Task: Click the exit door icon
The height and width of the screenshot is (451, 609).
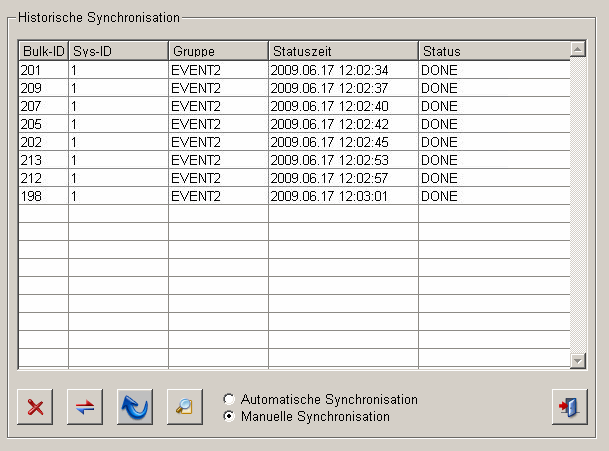Action: [x=569, y=407]
